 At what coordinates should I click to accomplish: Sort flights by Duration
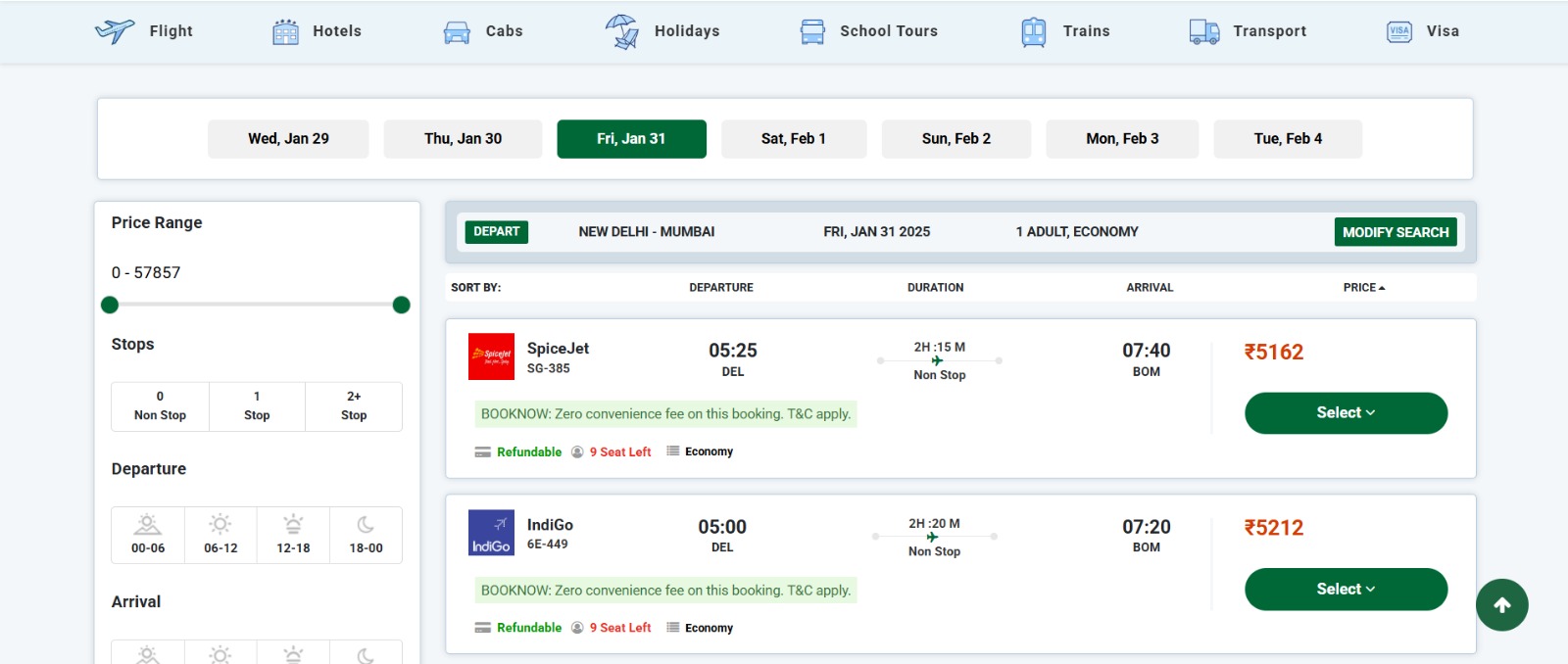(936, 288)
